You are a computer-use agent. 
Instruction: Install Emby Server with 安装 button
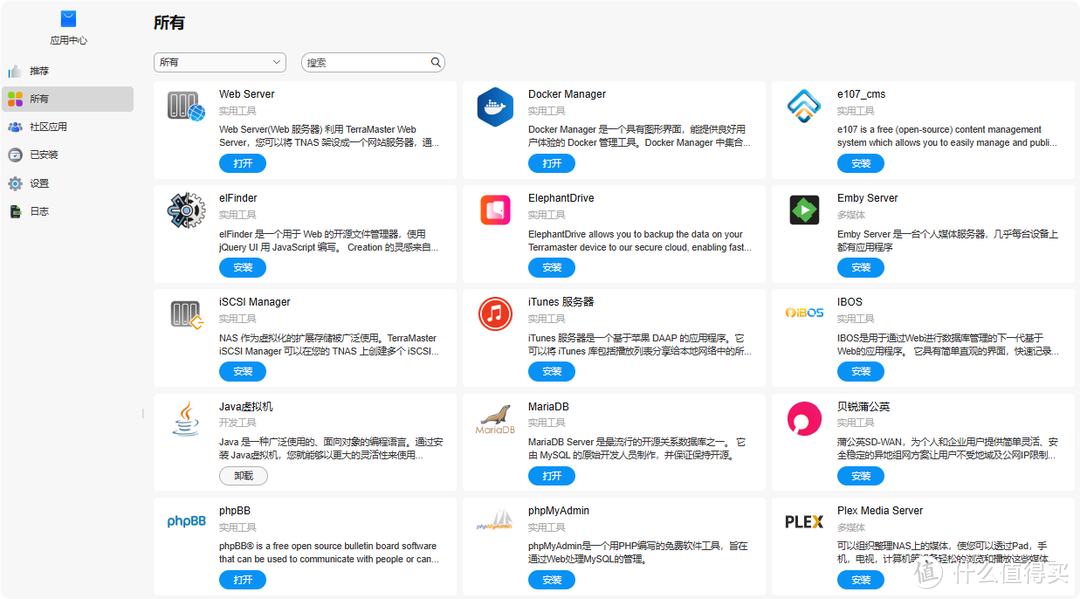[x=861, y=267]
